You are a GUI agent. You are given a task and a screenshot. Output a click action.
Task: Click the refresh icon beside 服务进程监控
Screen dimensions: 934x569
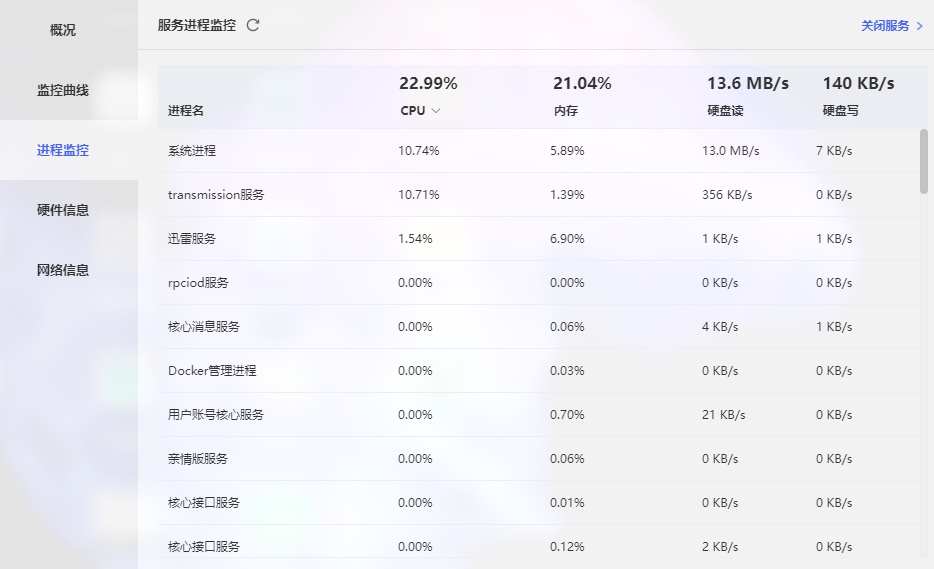coord(253,25)
